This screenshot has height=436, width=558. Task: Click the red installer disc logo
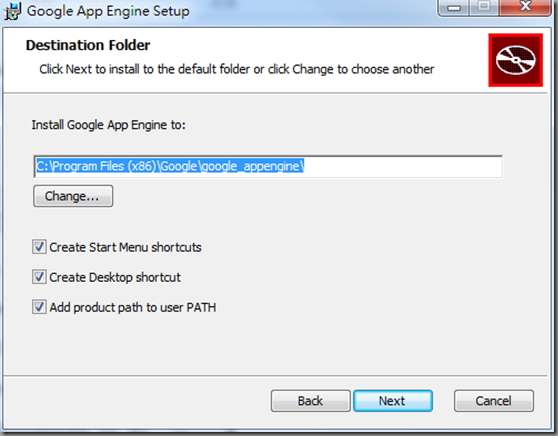point(515,60)
